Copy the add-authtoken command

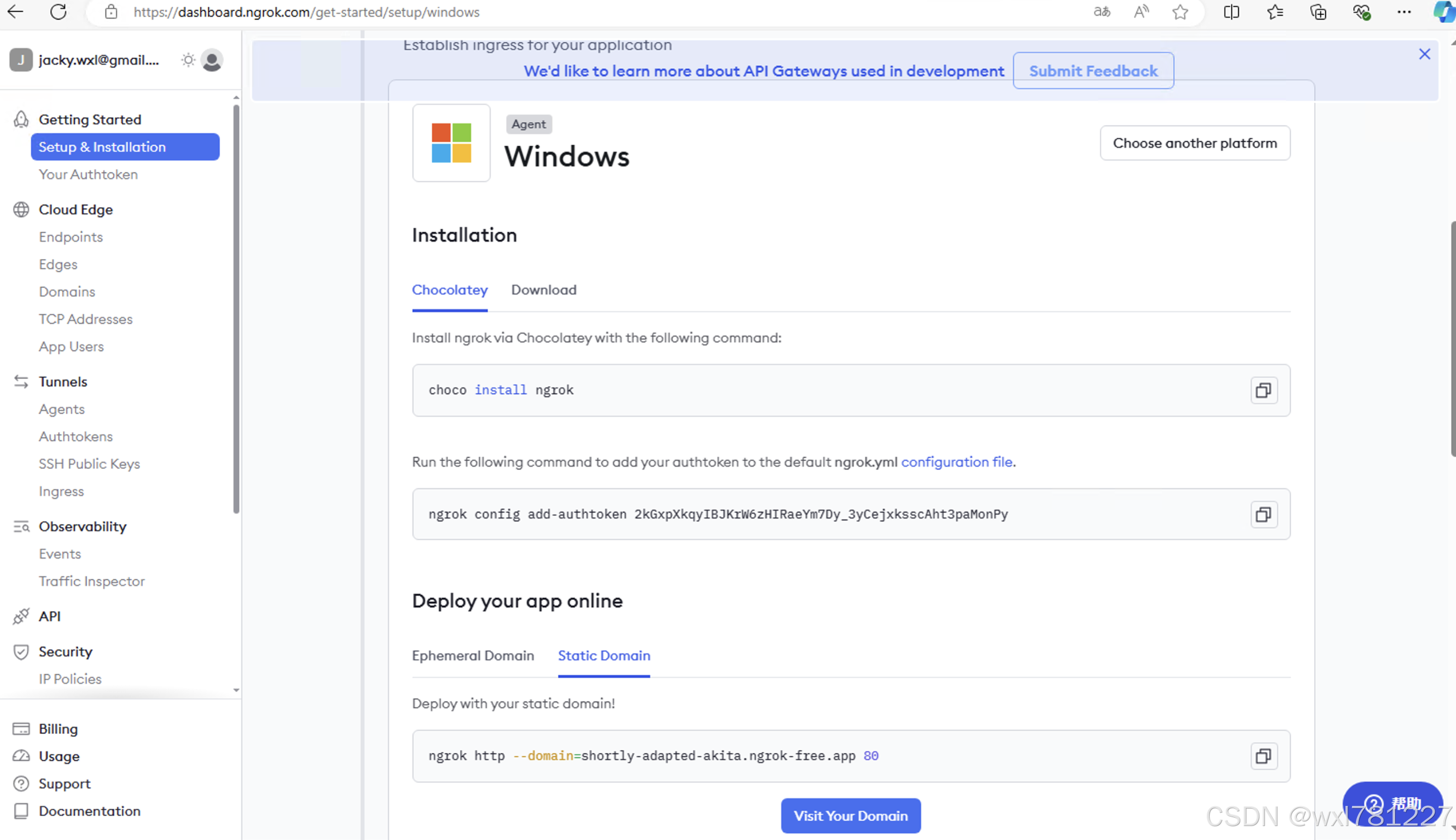[1263, 514]
